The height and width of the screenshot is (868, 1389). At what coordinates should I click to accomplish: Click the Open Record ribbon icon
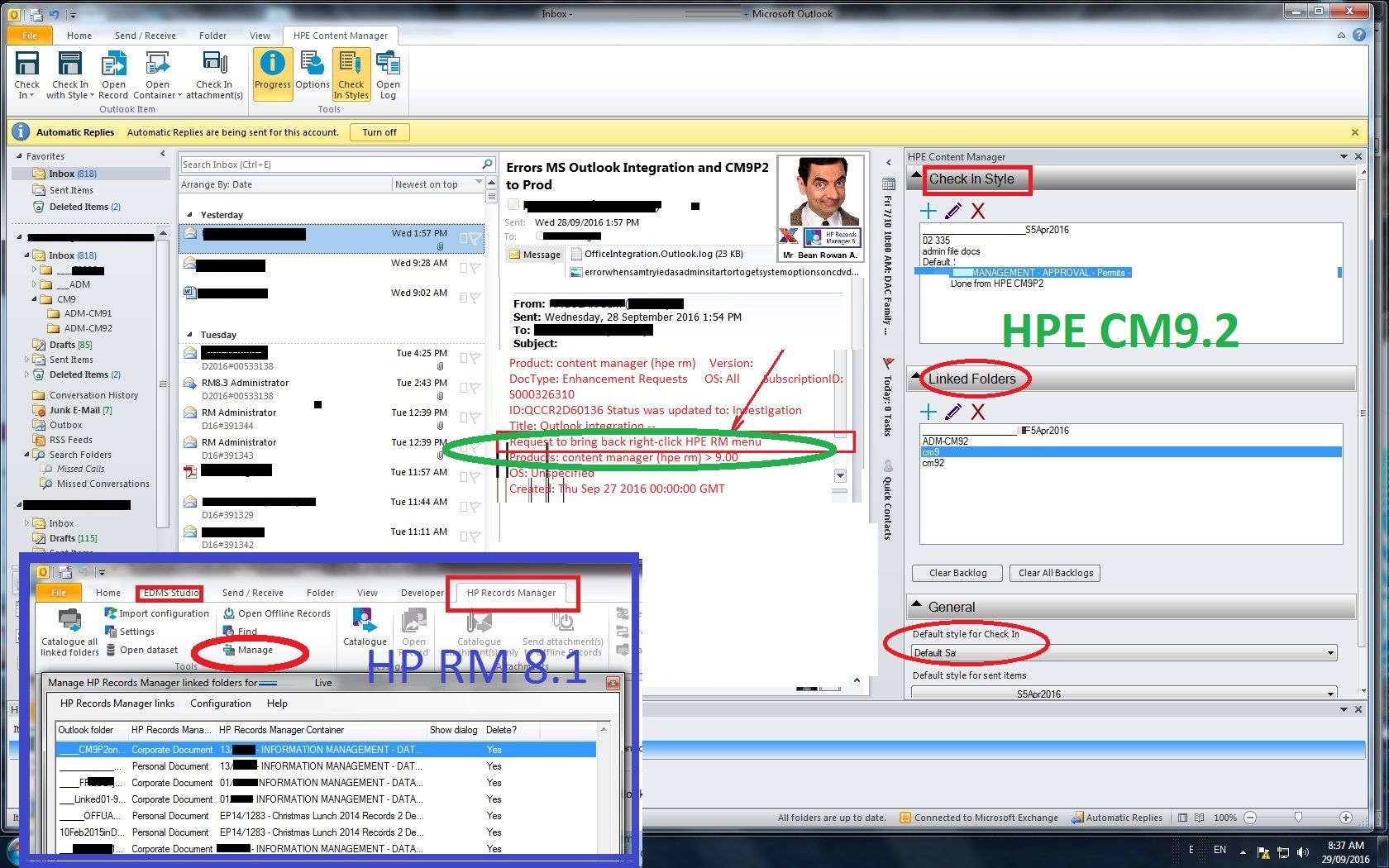pos(113,74)
